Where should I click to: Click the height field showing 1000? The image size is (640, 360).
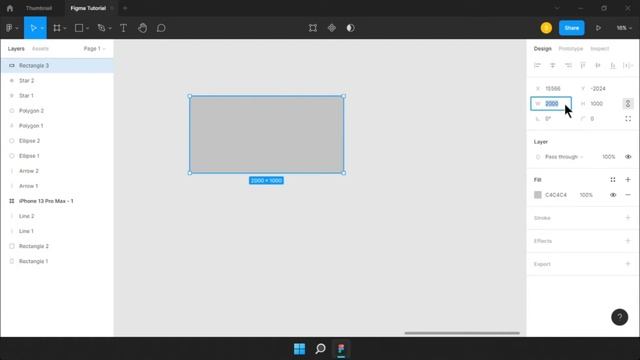pos(597,104)
